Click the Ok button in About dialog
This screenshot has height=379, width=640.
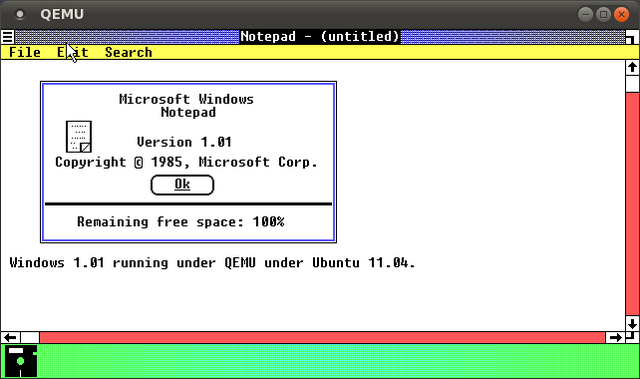click(x=182, y=185)
